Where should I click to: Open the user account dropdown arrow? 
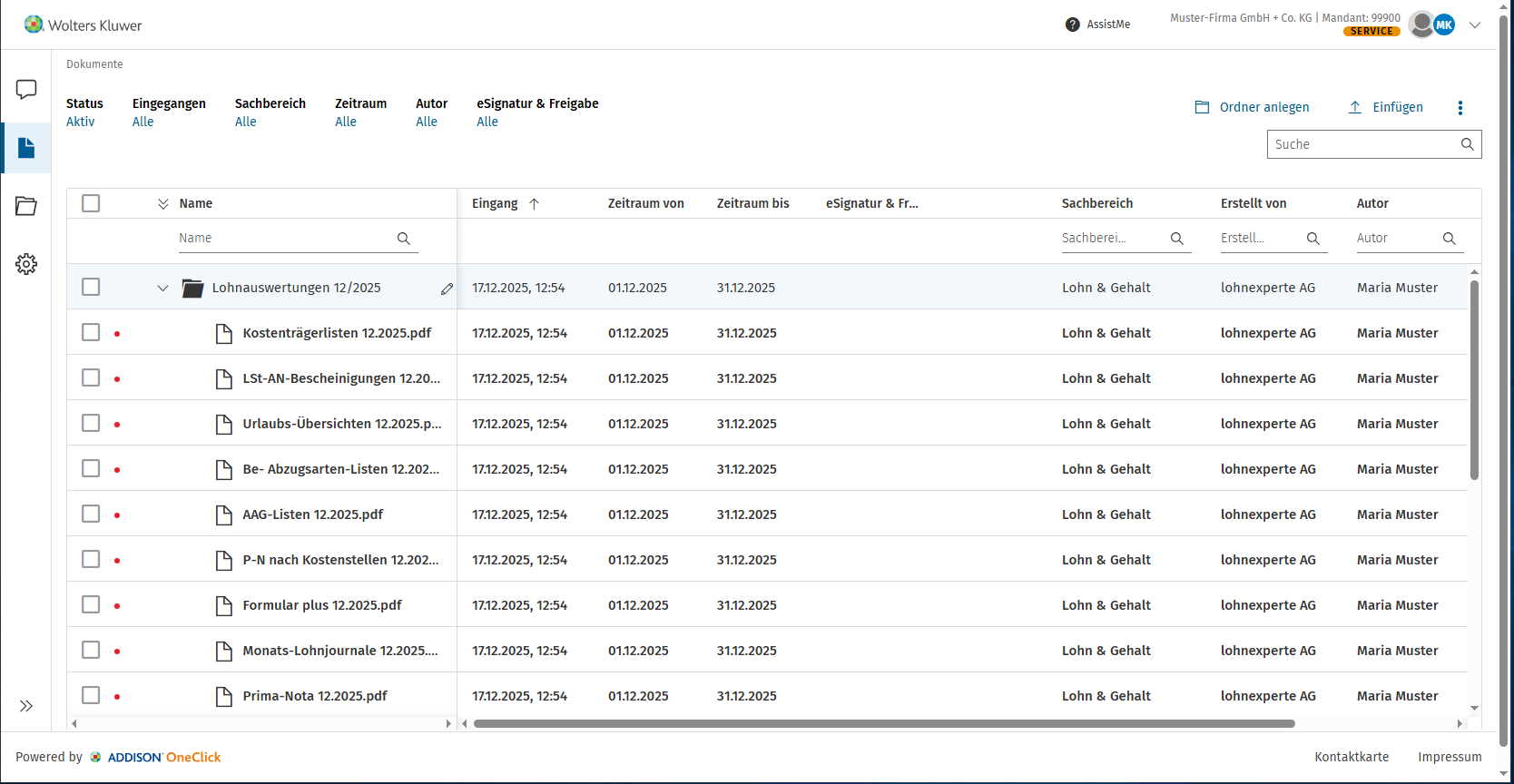tap(1475, 25)
